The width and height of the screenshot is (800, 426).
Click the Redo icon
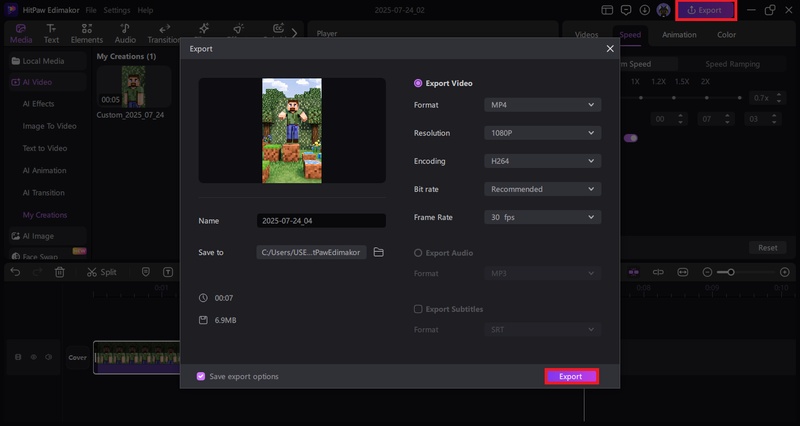pyautogui.click(x=38, y=272)
